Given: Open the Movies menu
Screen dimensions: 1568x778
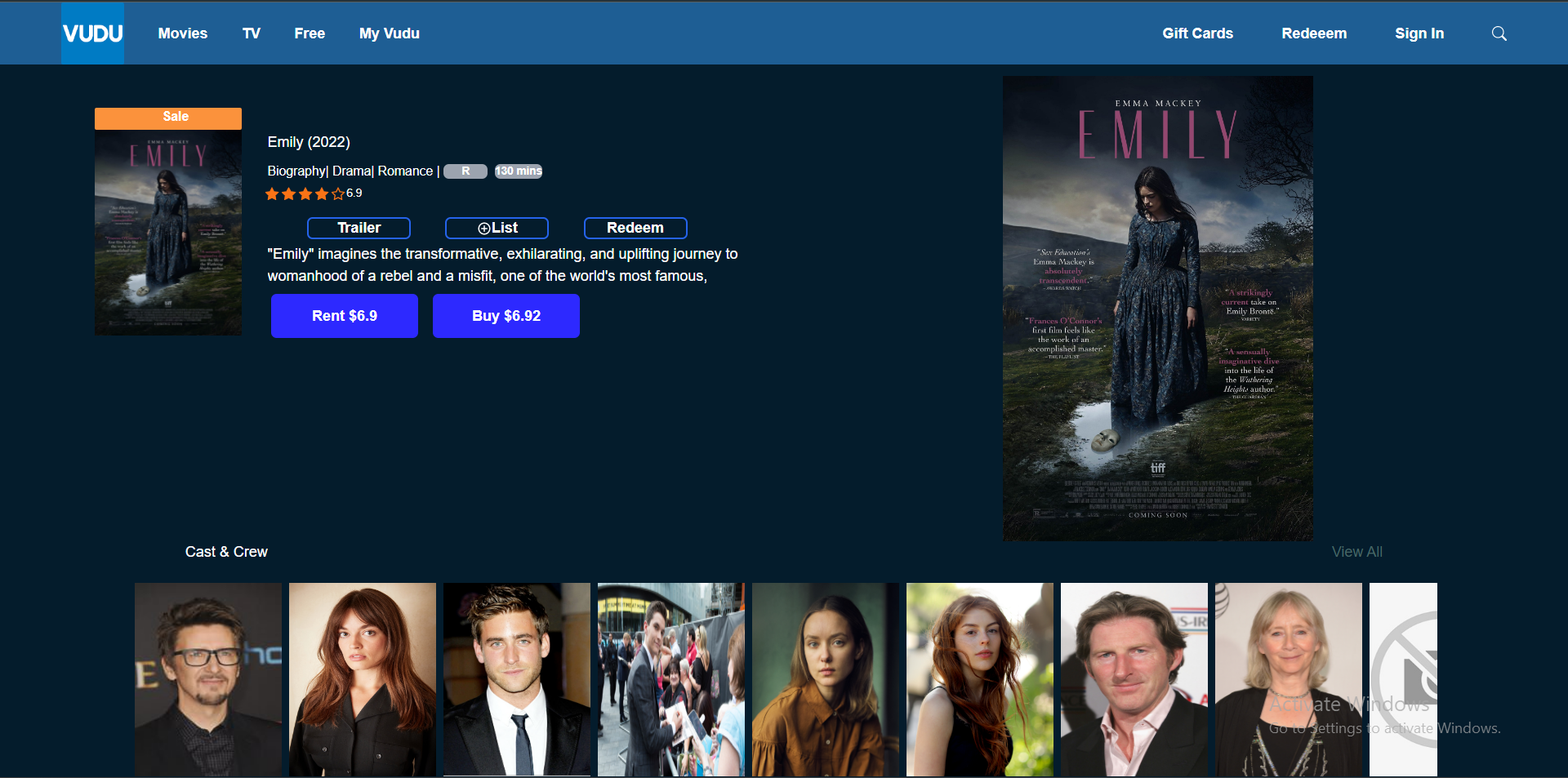Looking at the screenshot, I should (x=183, y=33).
